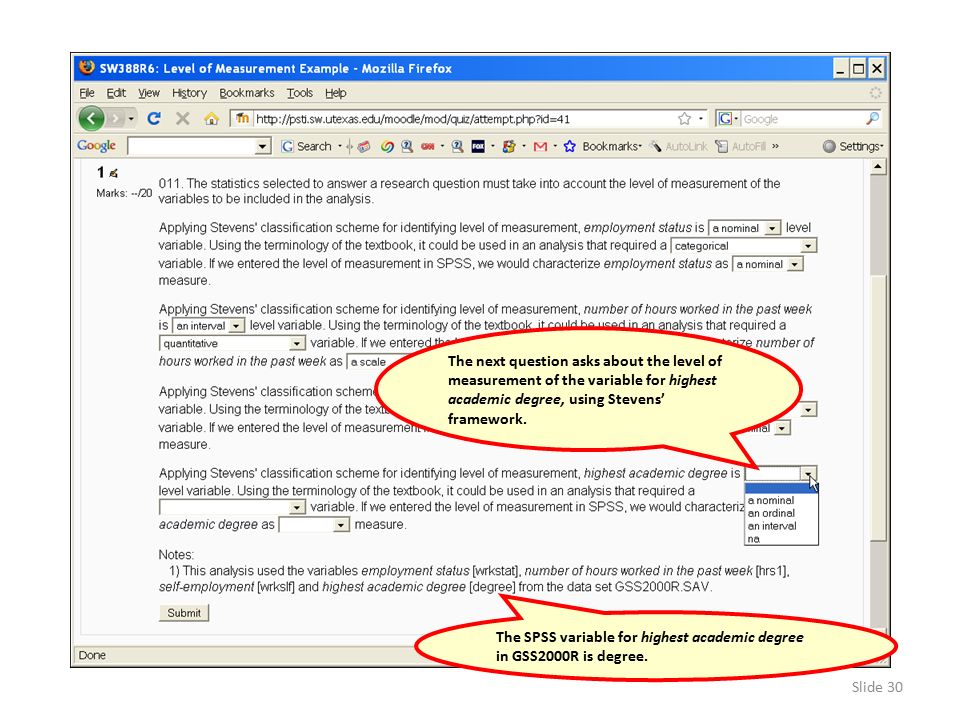Reload the page with the refresh icon
This screenshot has width=960, height=720.
154,118
